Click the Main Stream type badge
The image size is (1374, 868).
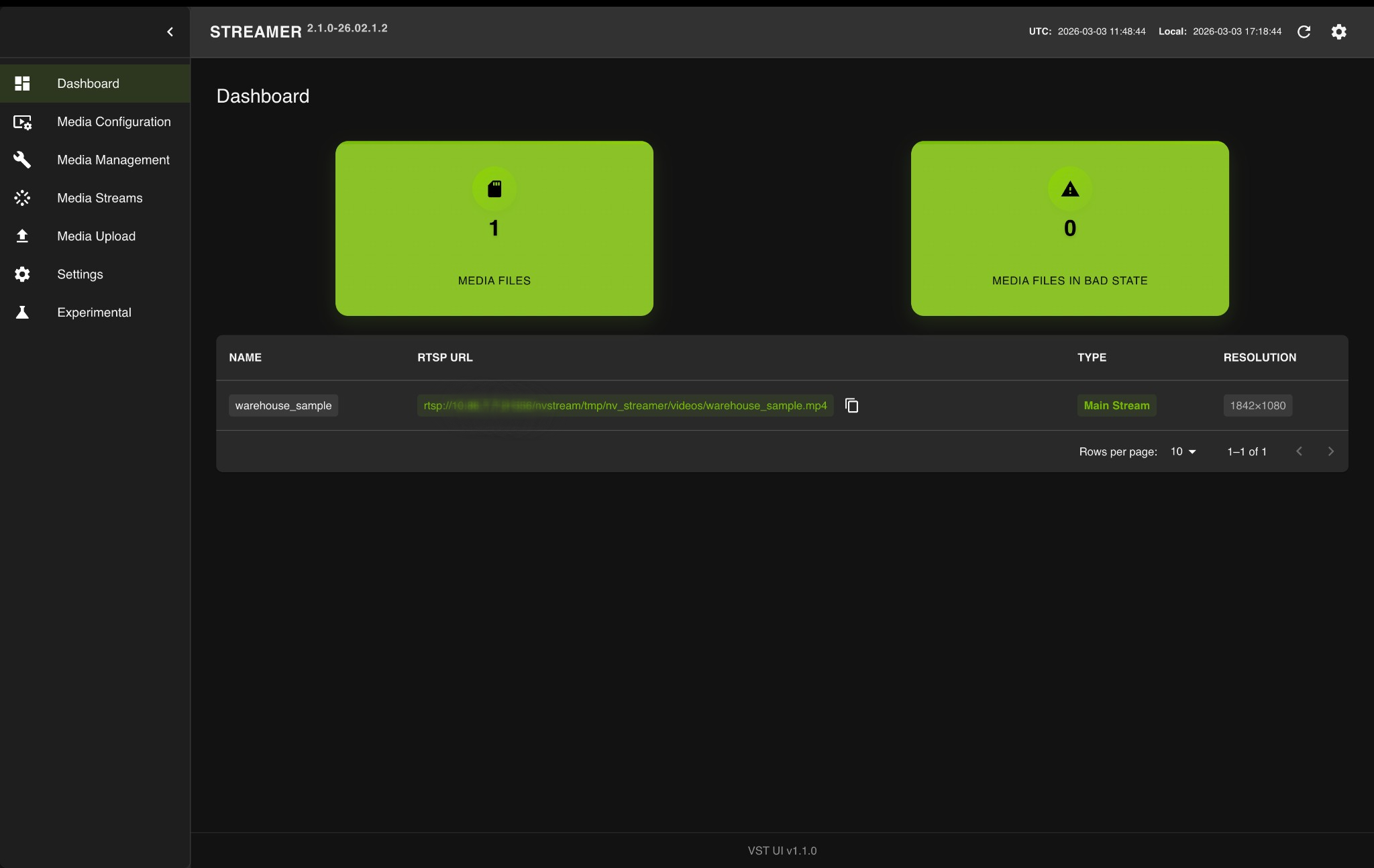pyautogui.click(x=1116, y=406)
